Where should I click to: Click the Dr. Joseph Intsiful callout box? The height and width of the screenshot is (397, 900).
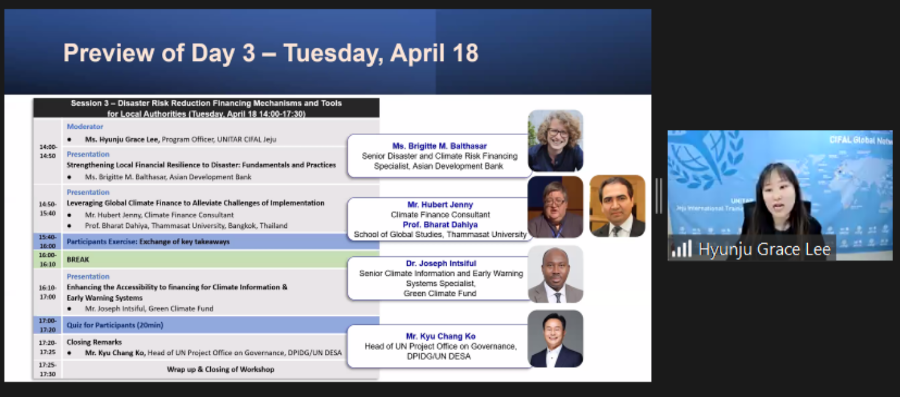pos(439,278)
